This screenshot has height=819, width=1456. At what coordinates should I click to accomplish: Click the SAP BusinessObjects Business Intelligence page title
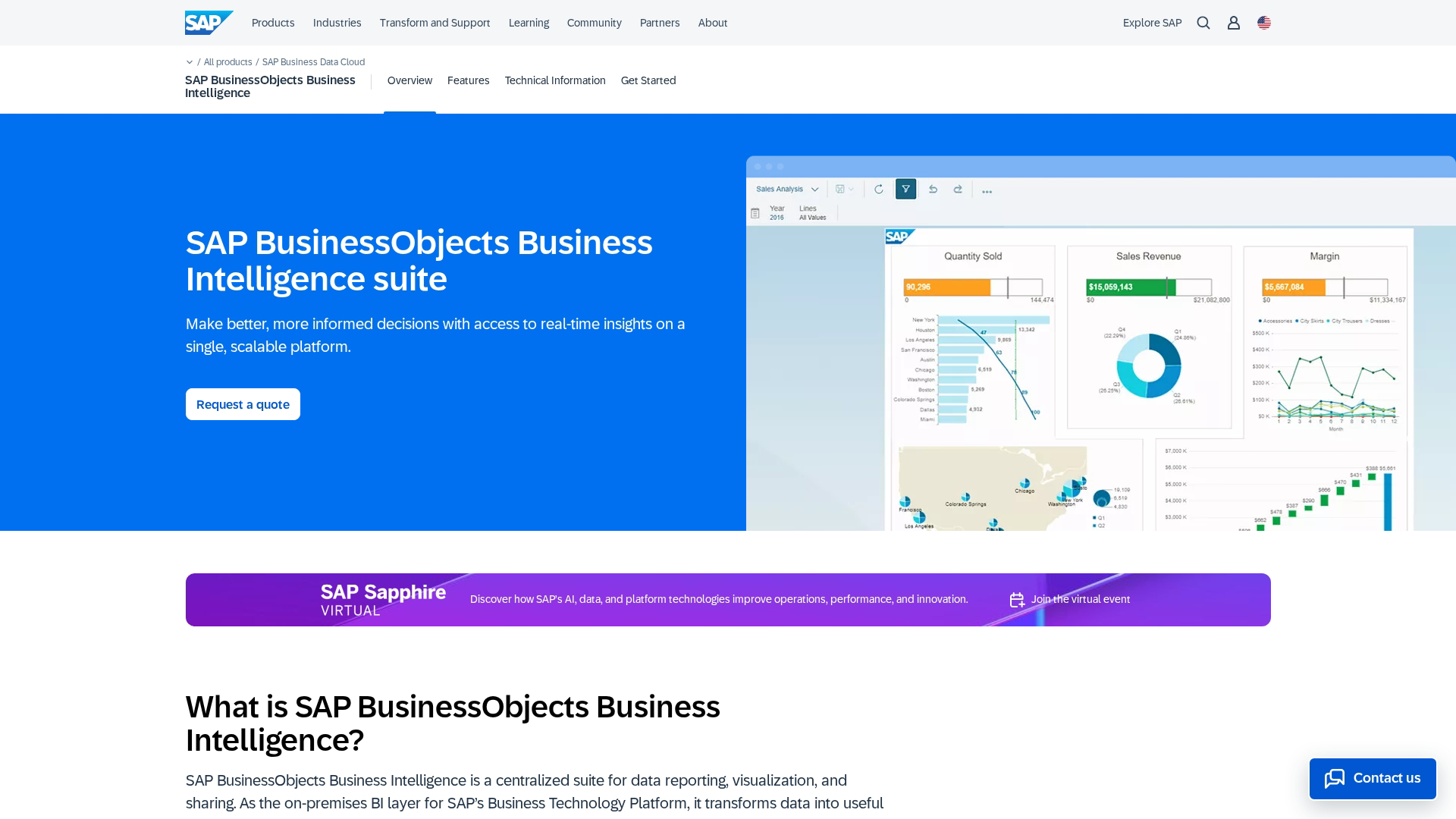[x=270, y=86]
